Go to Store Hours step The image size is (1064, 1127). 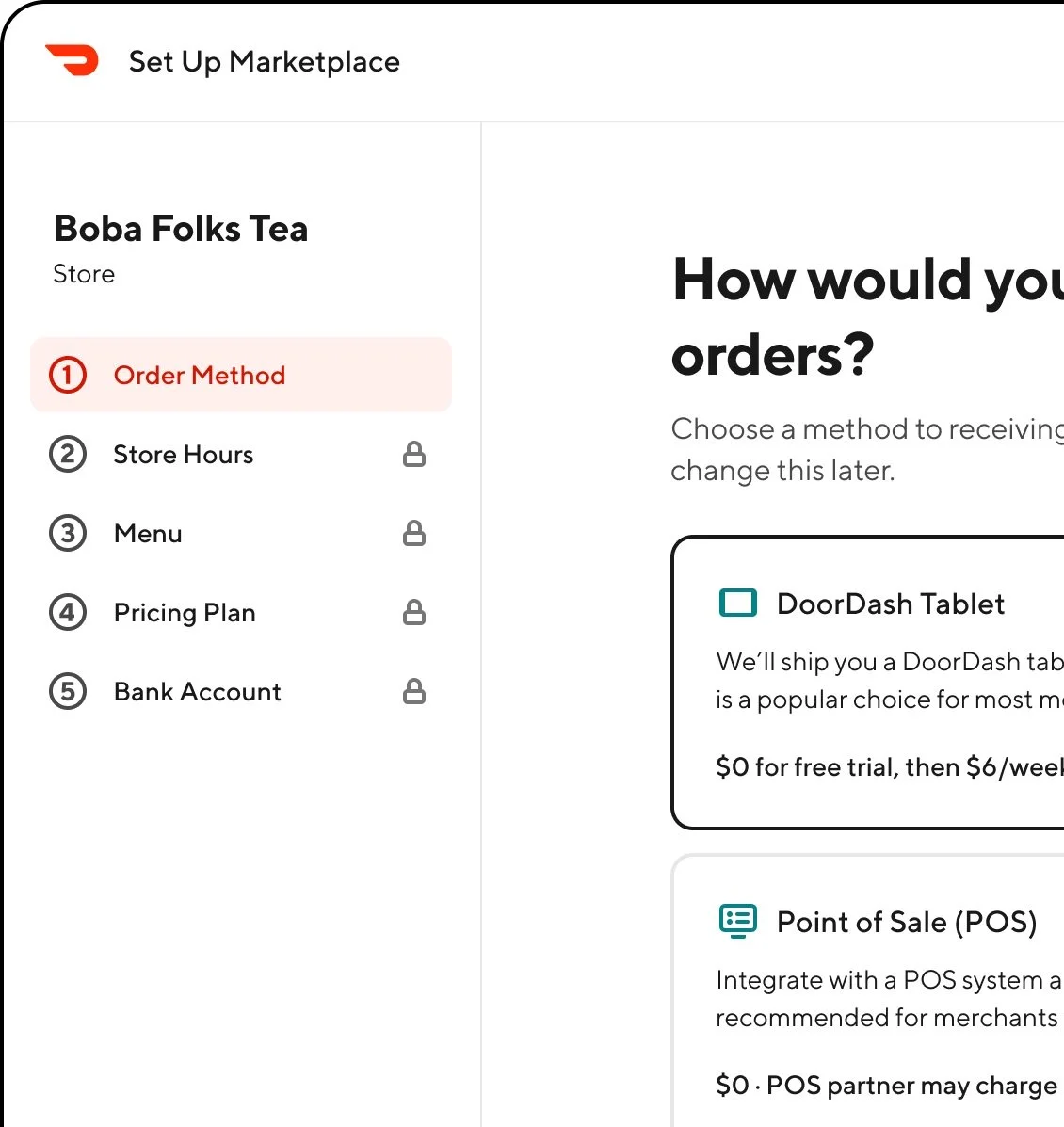tap(184, 454)
